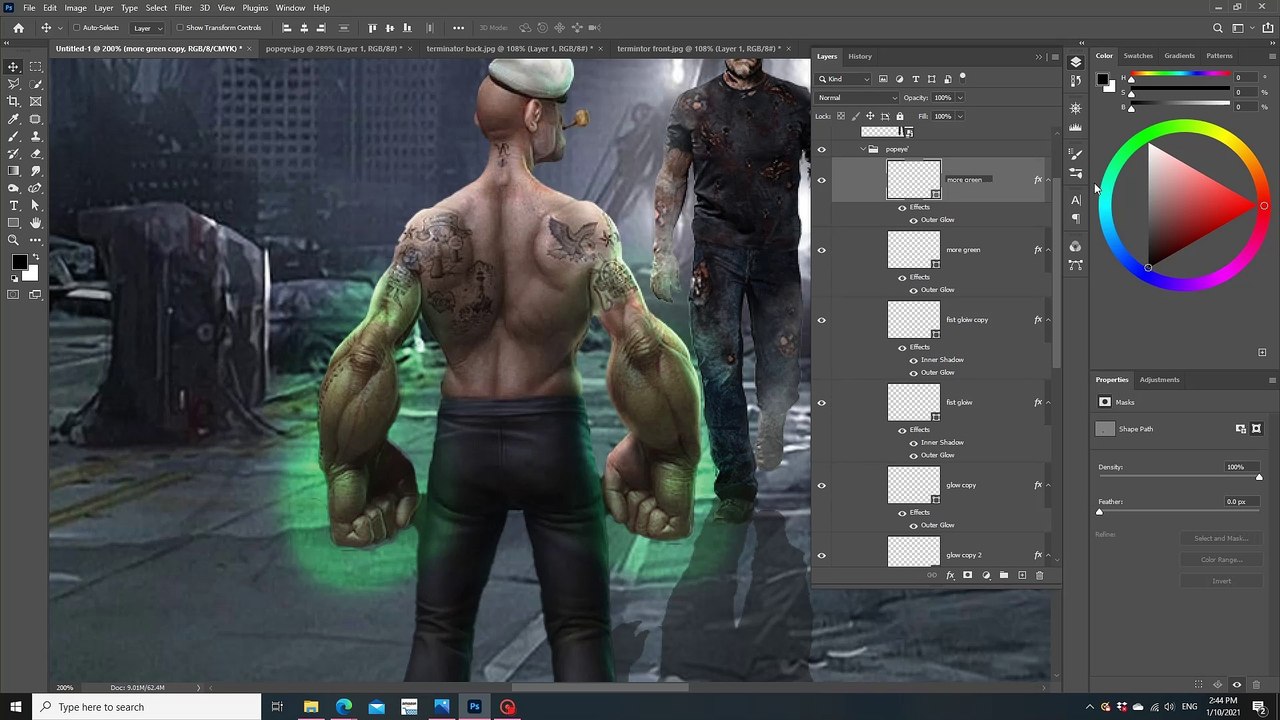Viewport: 1280px width, 720px height.
Task: Select the Hand tool
Action: [x=36, y=223]
